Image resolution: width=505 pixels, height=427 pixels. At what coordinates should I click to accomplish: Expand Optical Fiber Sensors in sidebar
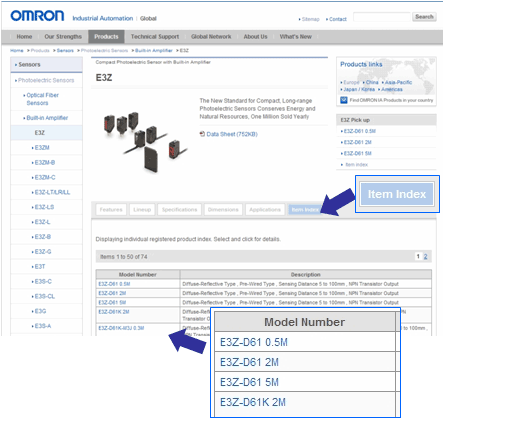[x=42, y=99]
